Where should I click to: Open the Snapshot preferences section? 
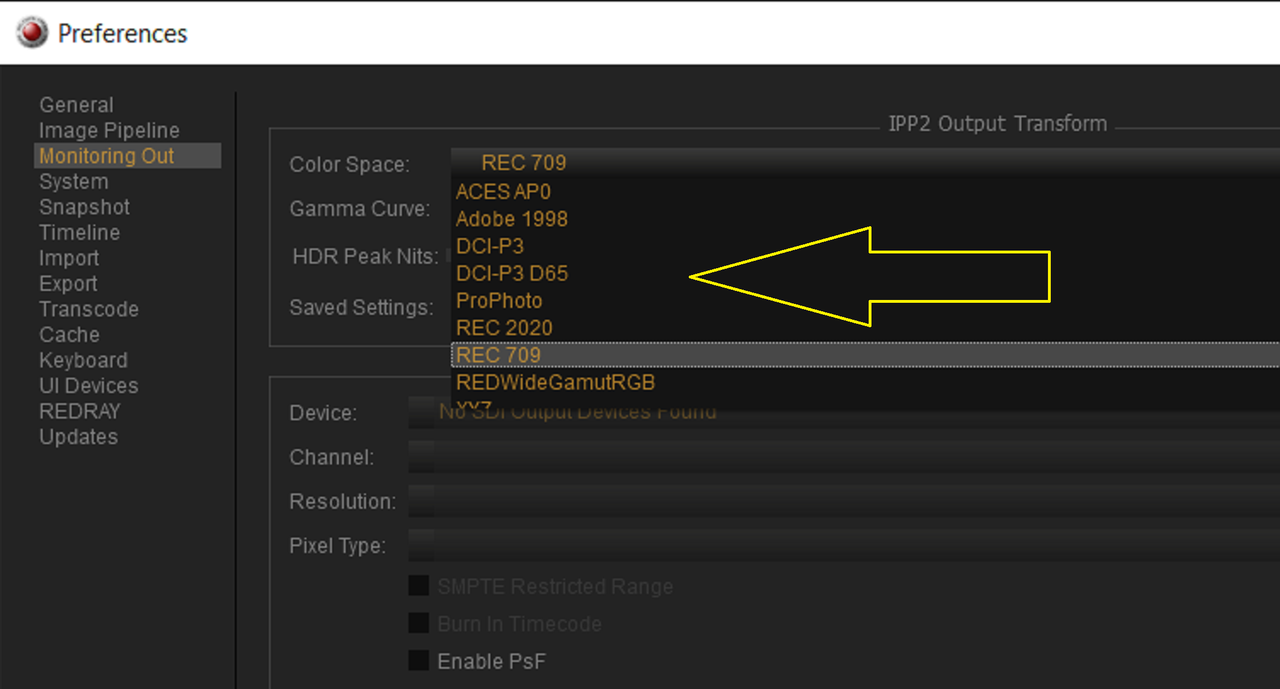coord(84,207)
